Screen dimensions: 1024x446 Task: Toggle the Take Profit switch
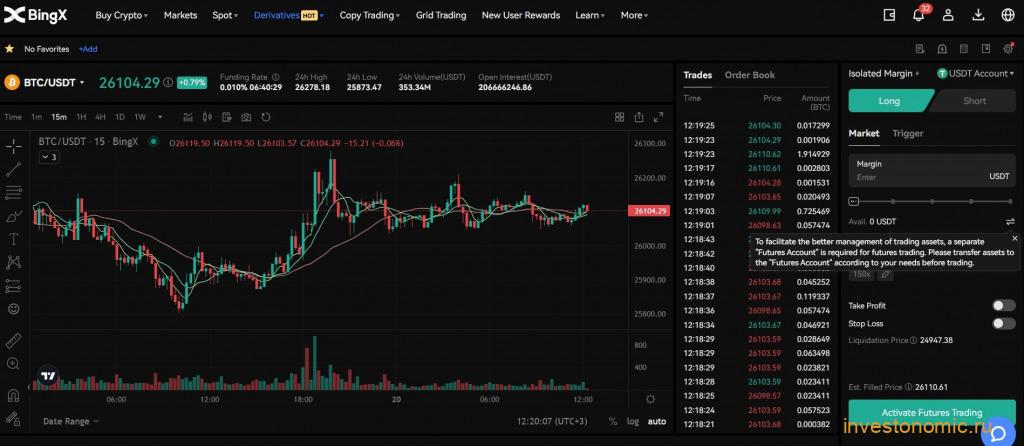pyautogui.click(x=1004, y=305)
